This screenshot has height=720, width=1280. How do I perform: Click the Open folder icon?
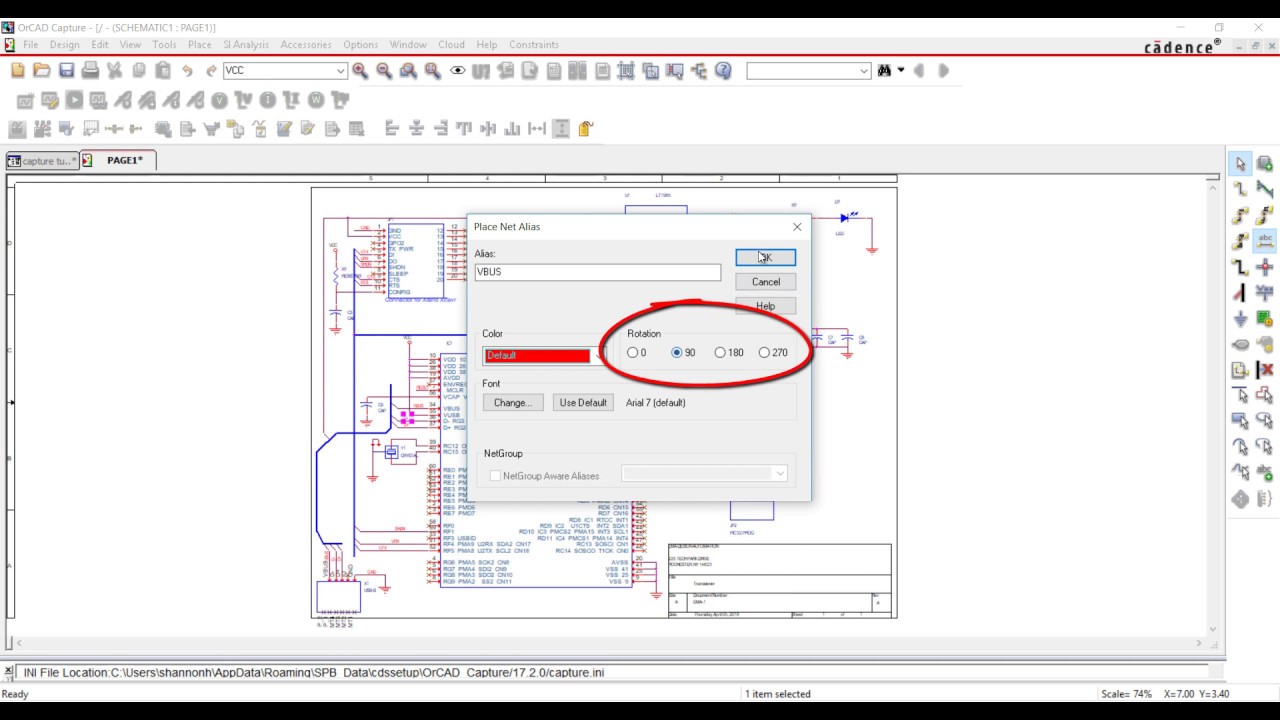(41, 70)
